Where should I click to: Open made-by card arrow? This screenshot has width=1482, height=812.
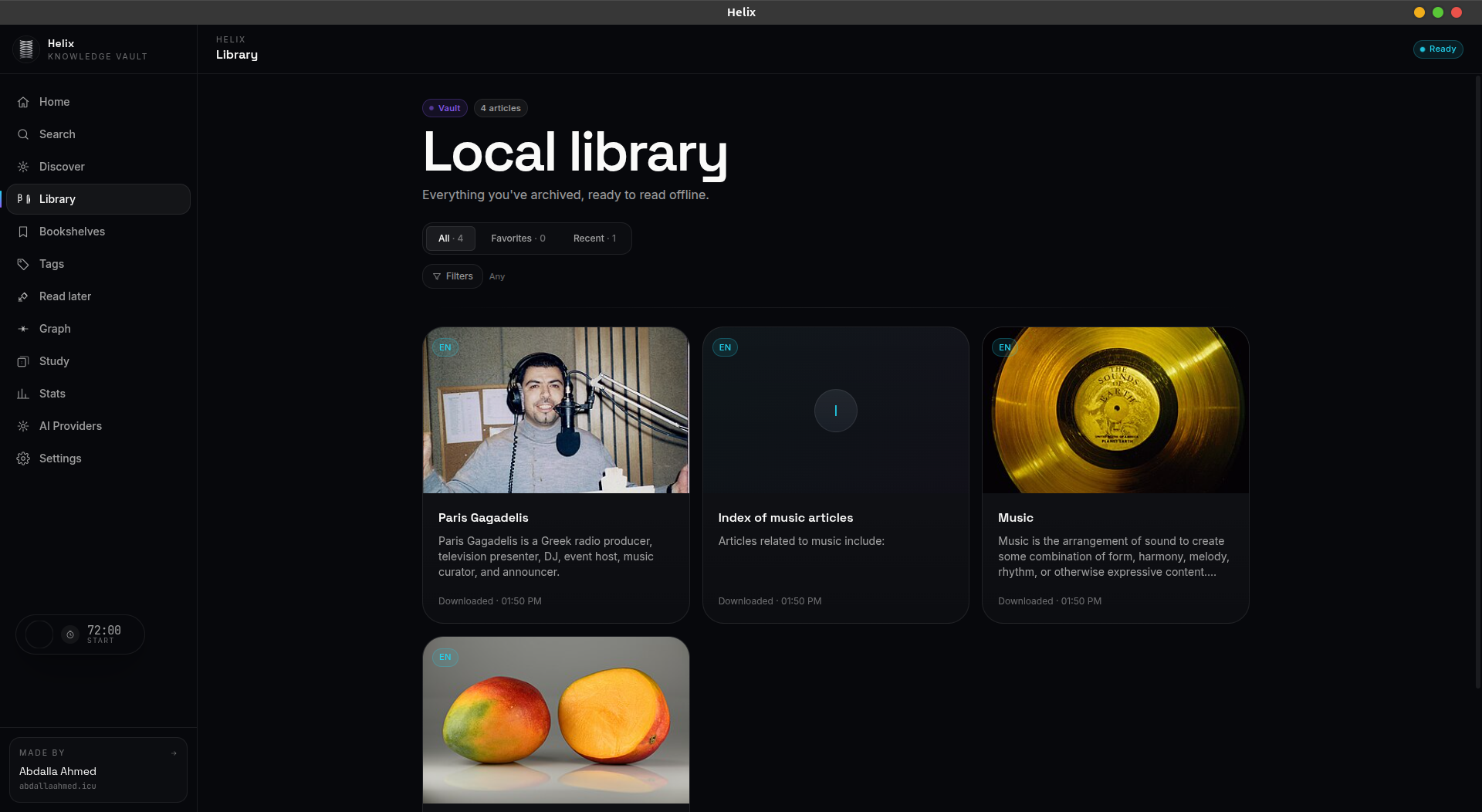pyautogui.click(x=174, y=753)
